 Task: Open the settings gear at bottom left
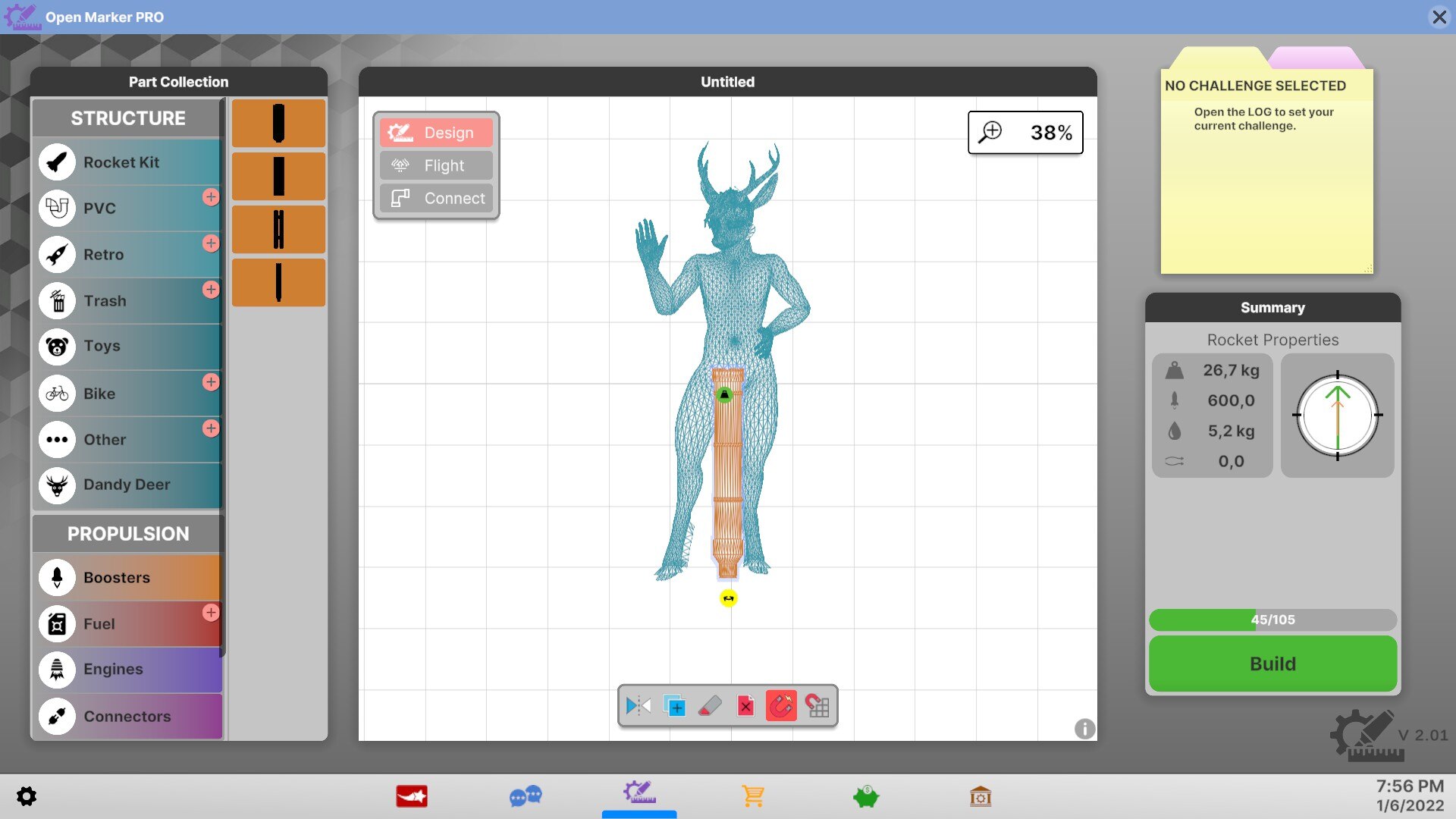point(27,796)
